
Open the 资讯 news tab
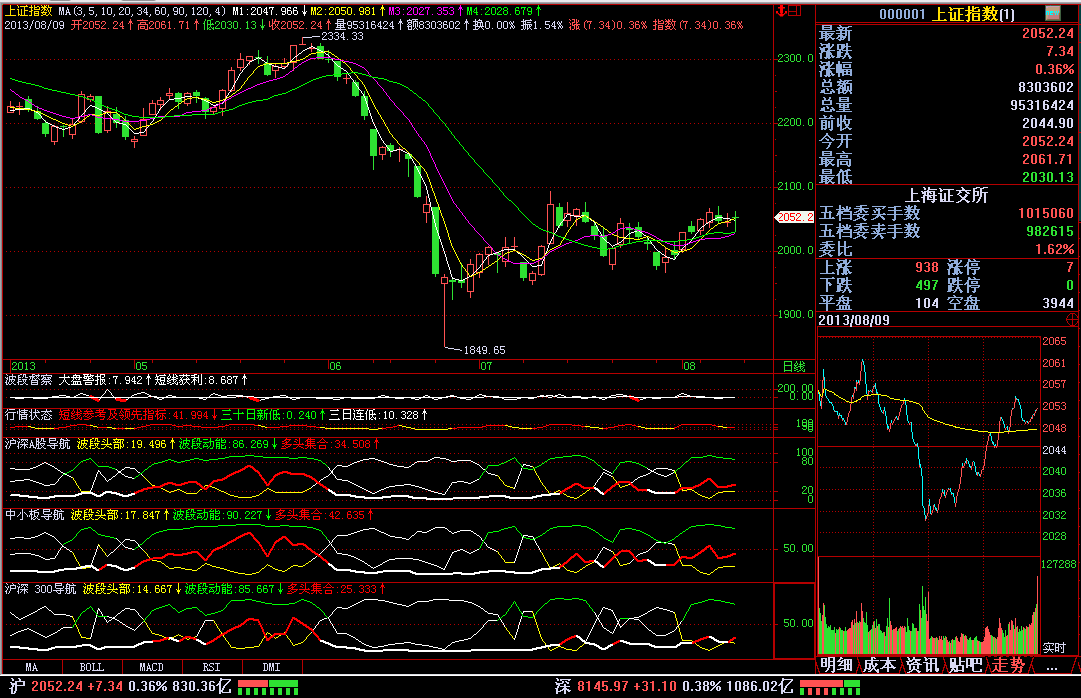(x=923, y=665)
